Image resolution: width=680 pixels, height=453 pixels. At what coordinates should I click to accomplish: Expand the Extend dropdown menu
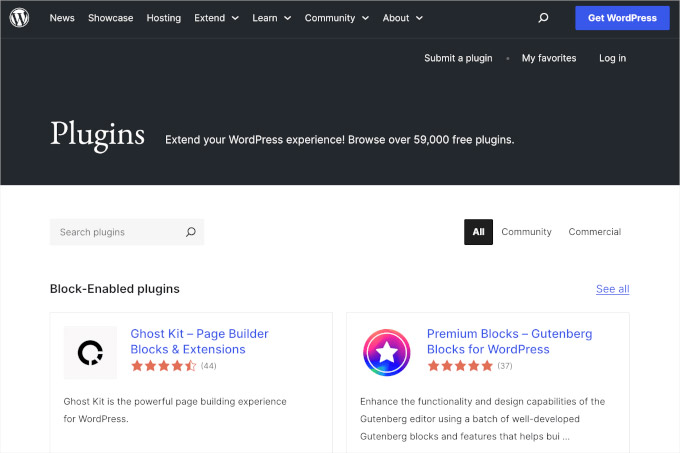coord(216,18)
